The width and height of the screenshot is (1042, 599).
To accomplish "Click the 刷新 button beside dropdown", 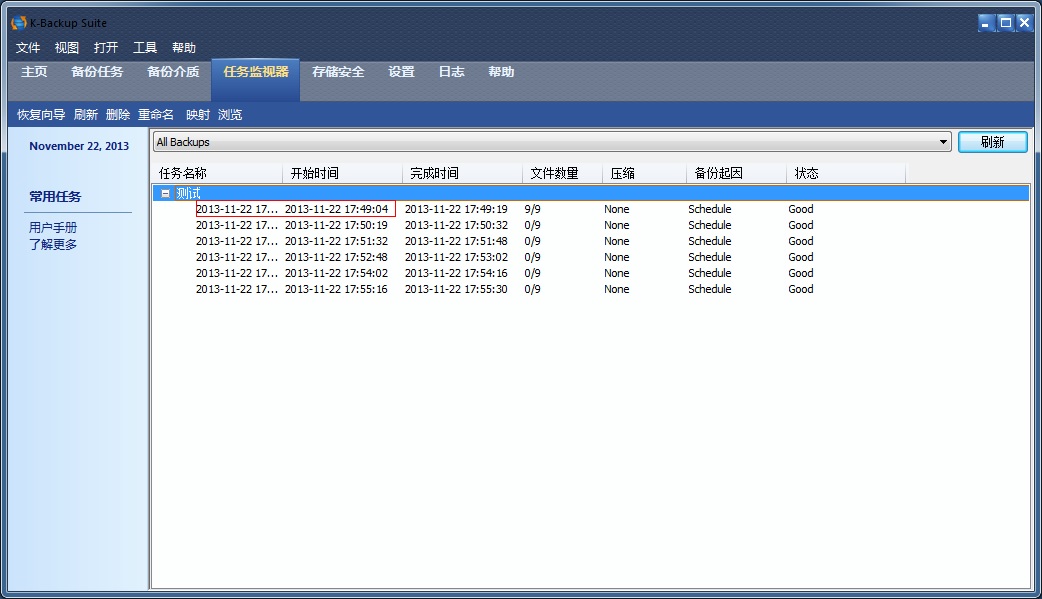I will pos(993,142).
